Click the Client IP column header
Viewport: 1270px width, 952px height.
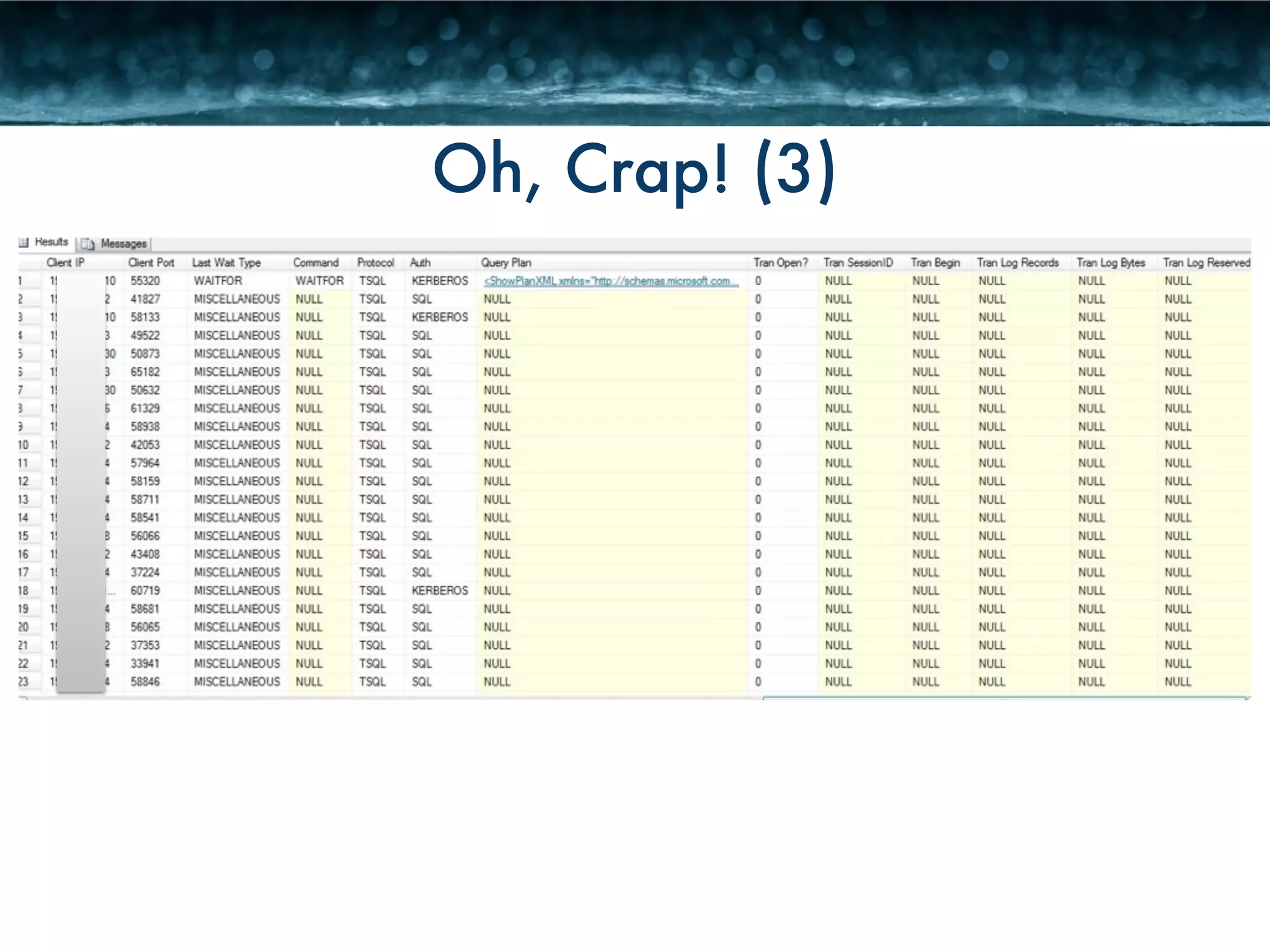click(66, 263)
